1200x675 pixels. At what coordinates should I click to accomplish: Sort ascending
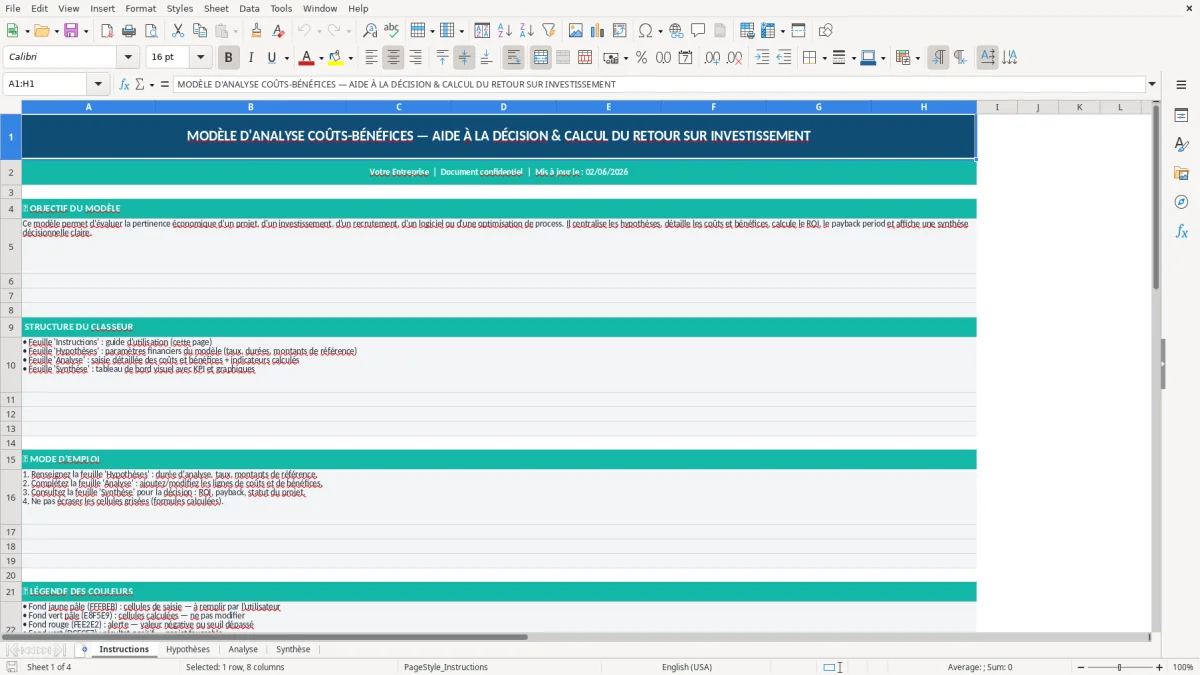[x=505, y=31]
